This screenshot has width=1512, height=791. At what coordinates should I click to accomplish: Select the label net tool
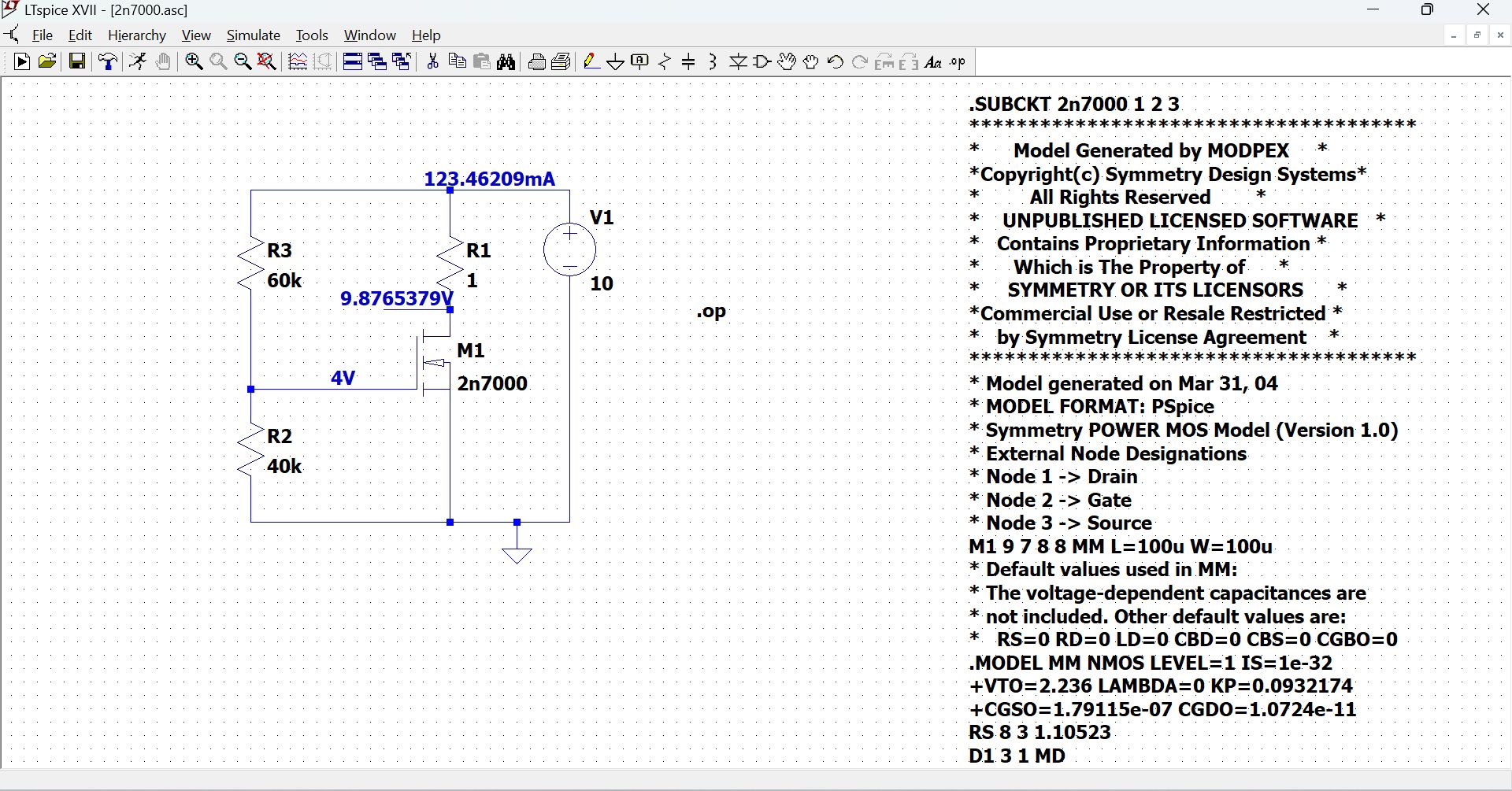pyautogui.click(x=640, y=62)
